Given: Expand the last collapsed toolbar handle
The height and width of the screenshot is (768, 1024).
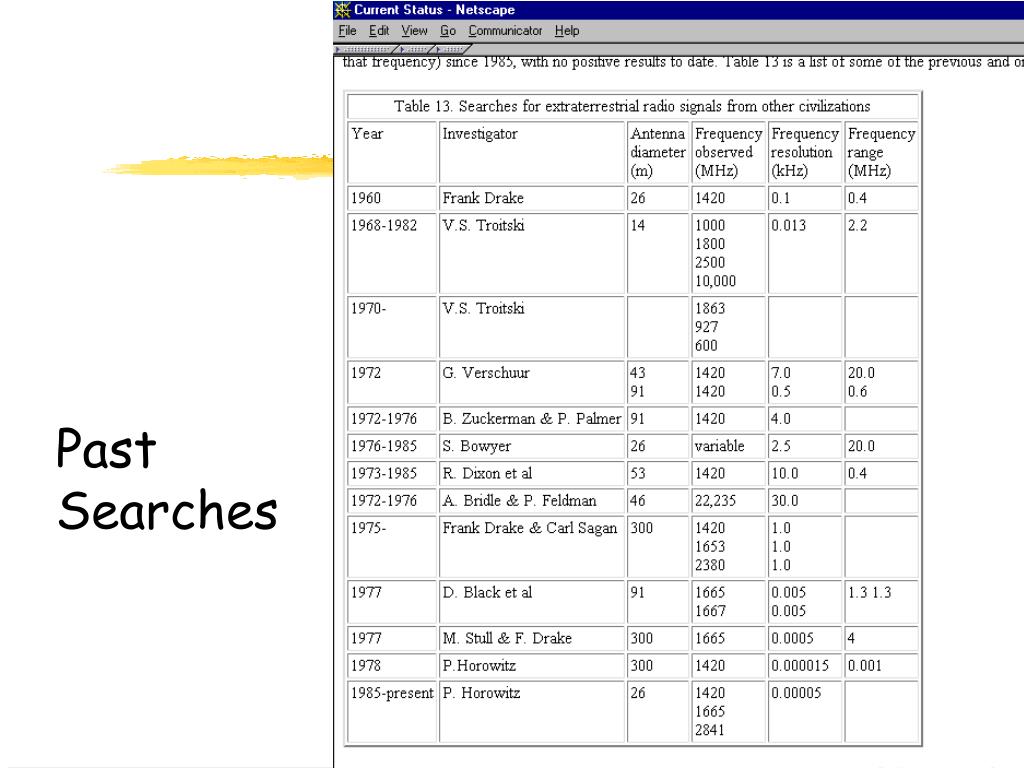Looking at the screenshot, I should point(453,49).
